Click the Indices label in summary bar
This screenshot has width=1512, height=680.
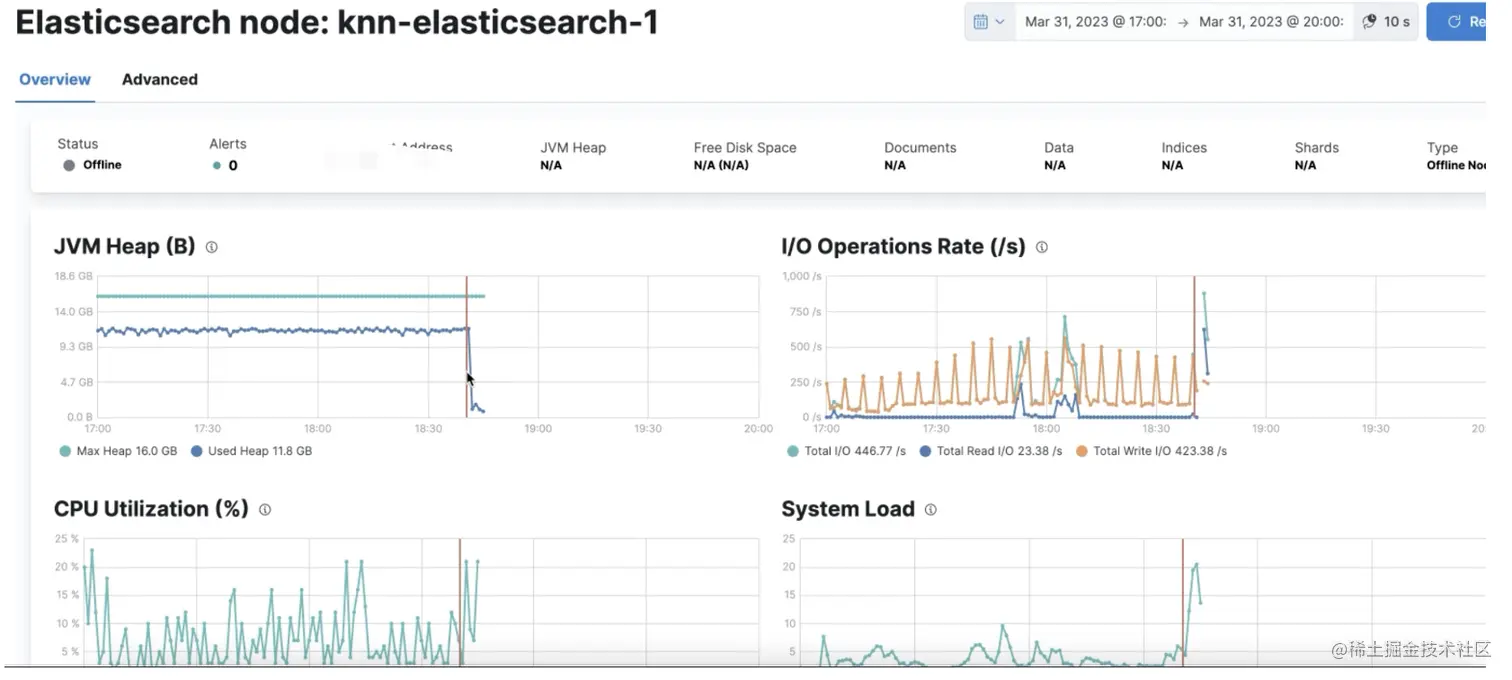coord(1184,147)
